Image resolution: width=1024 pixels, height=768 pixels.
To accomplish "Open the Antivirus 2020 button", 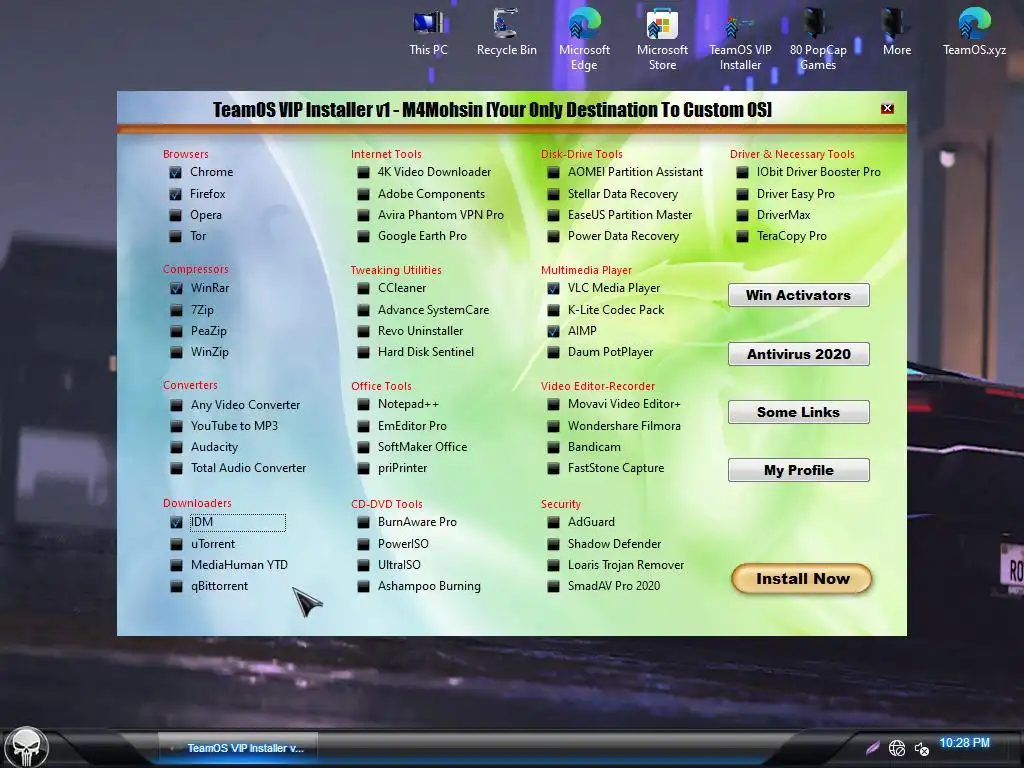I will pyautogui.click(x=799, y=354).
